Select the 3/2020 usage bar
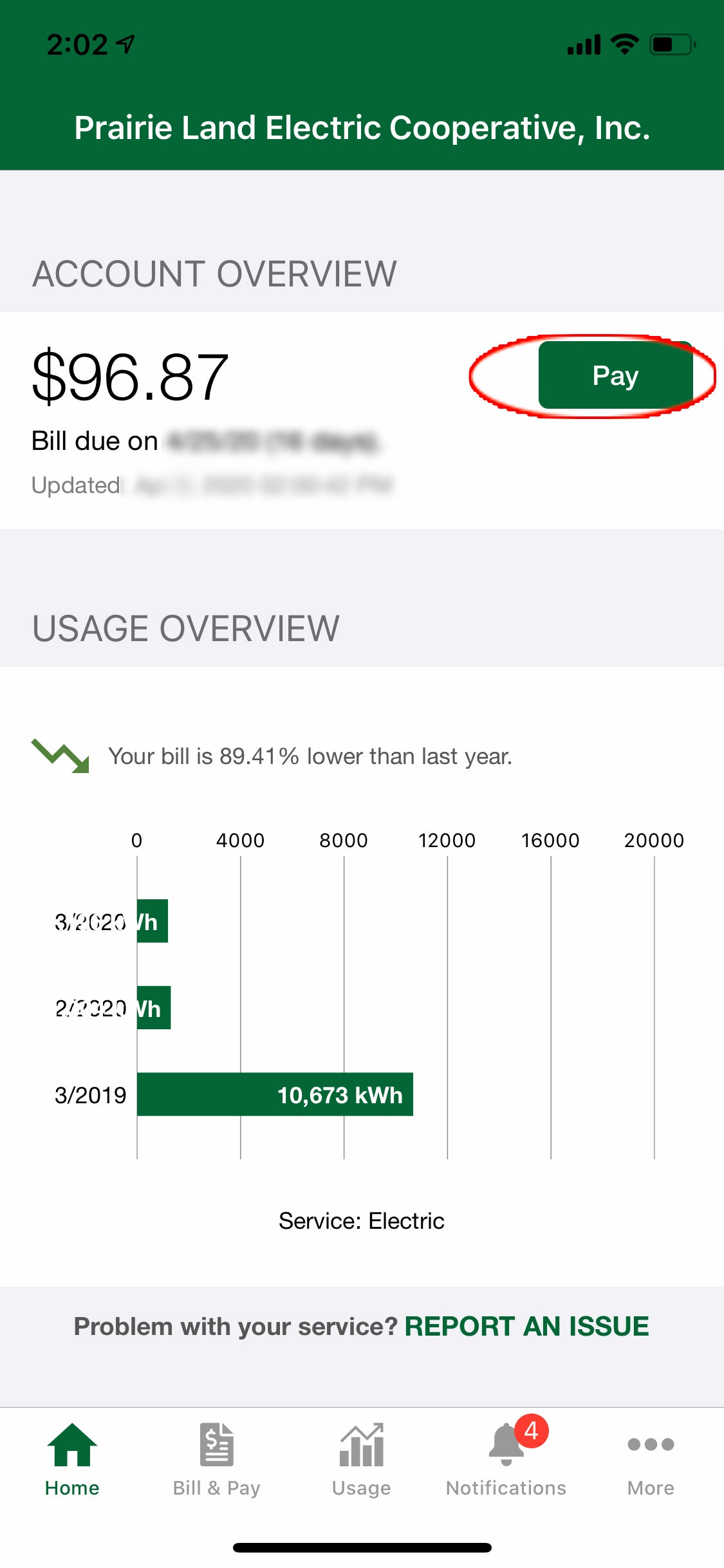Viewport: 724px width, 1568px height. point(153,921)
